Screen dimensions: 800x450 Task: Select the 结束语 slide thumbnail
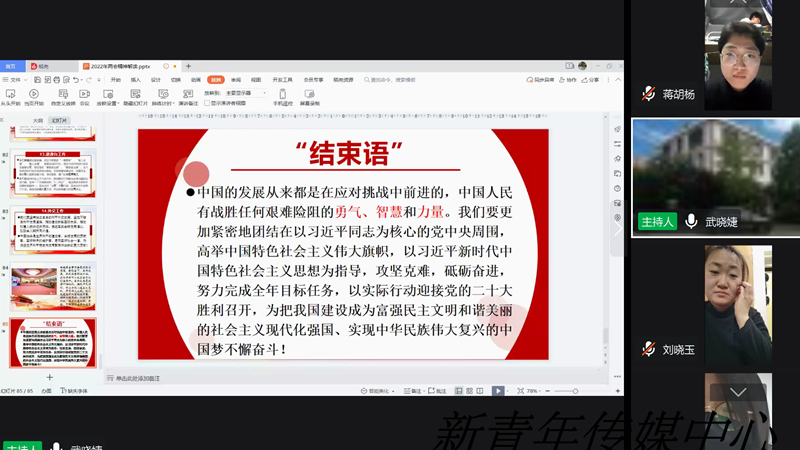tap(54, 343)
